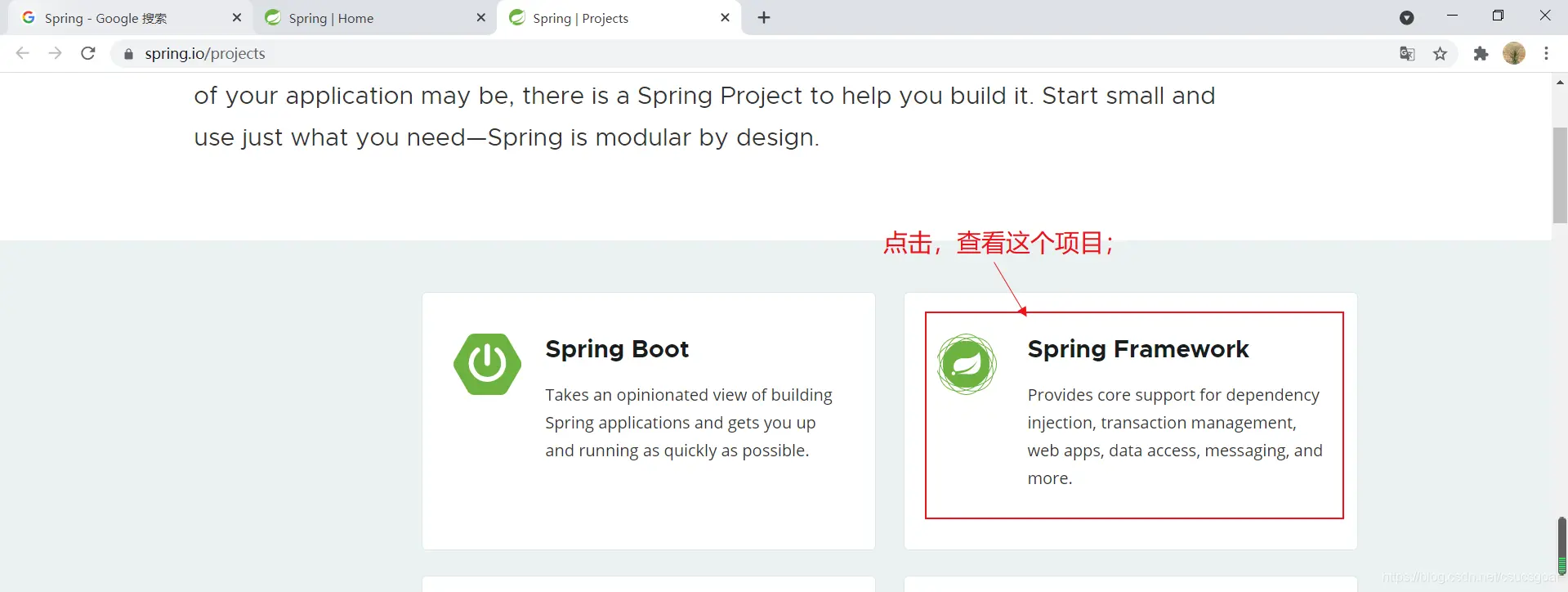Switch to the Spring | Home tab
Screen dimensions: 1568x592
click(360, 18)
